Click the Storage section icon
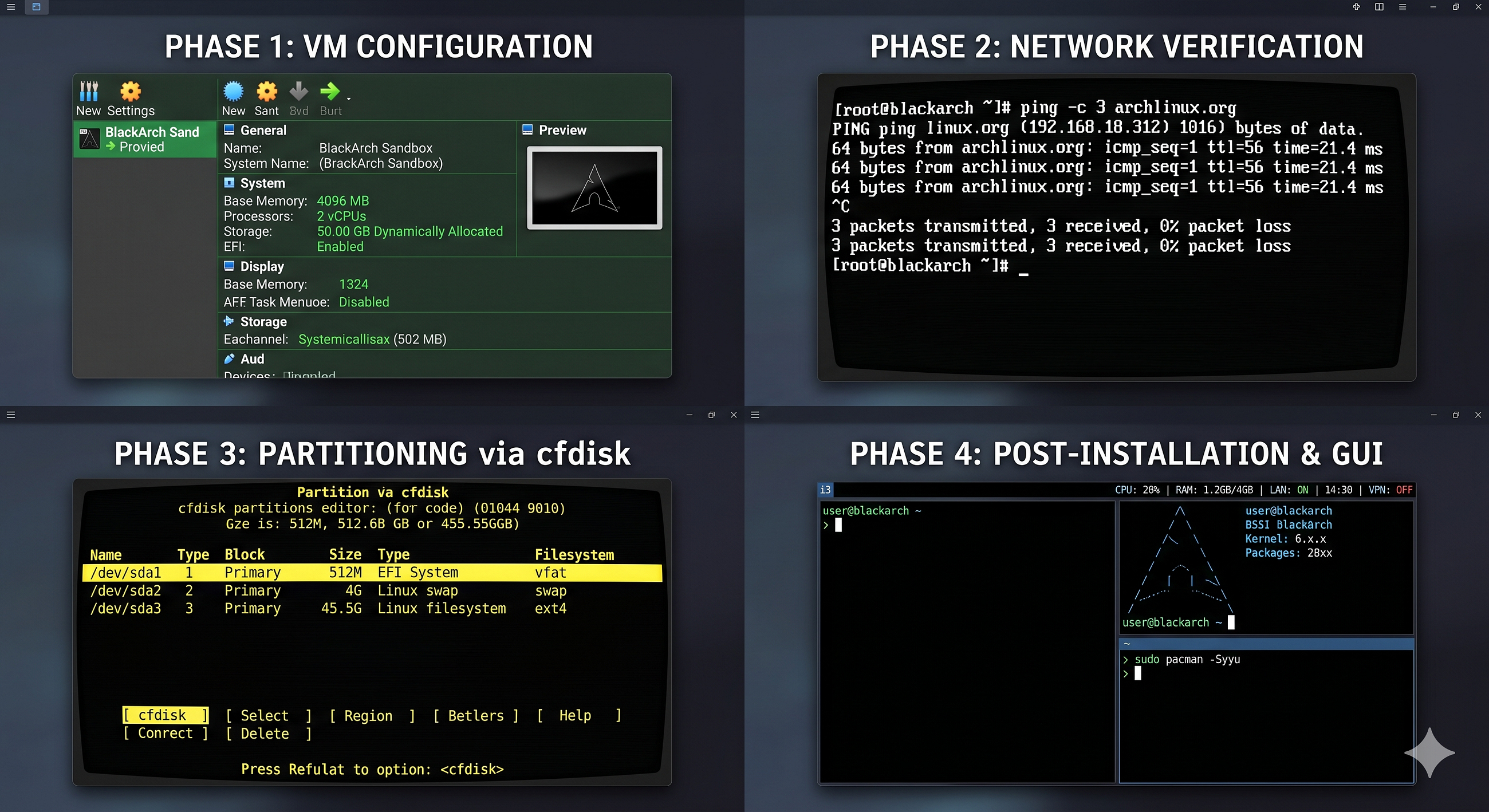1489x812 pixels. click(229, 321)
